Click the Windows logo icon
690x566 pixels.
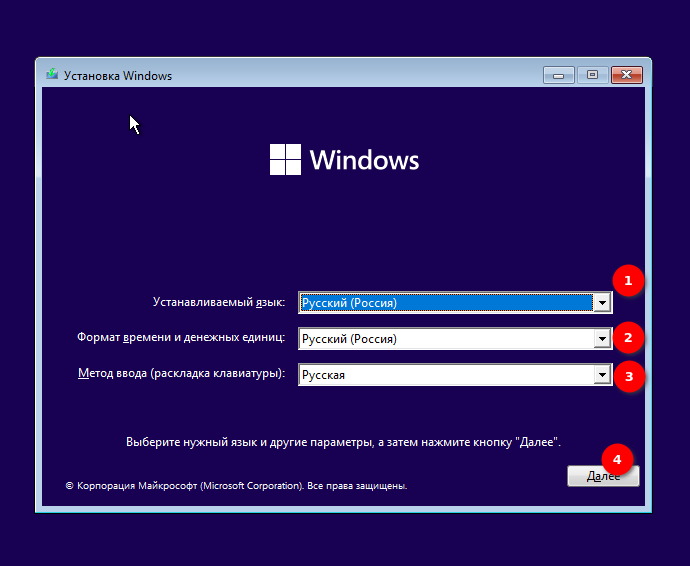(x=285, y=159)
